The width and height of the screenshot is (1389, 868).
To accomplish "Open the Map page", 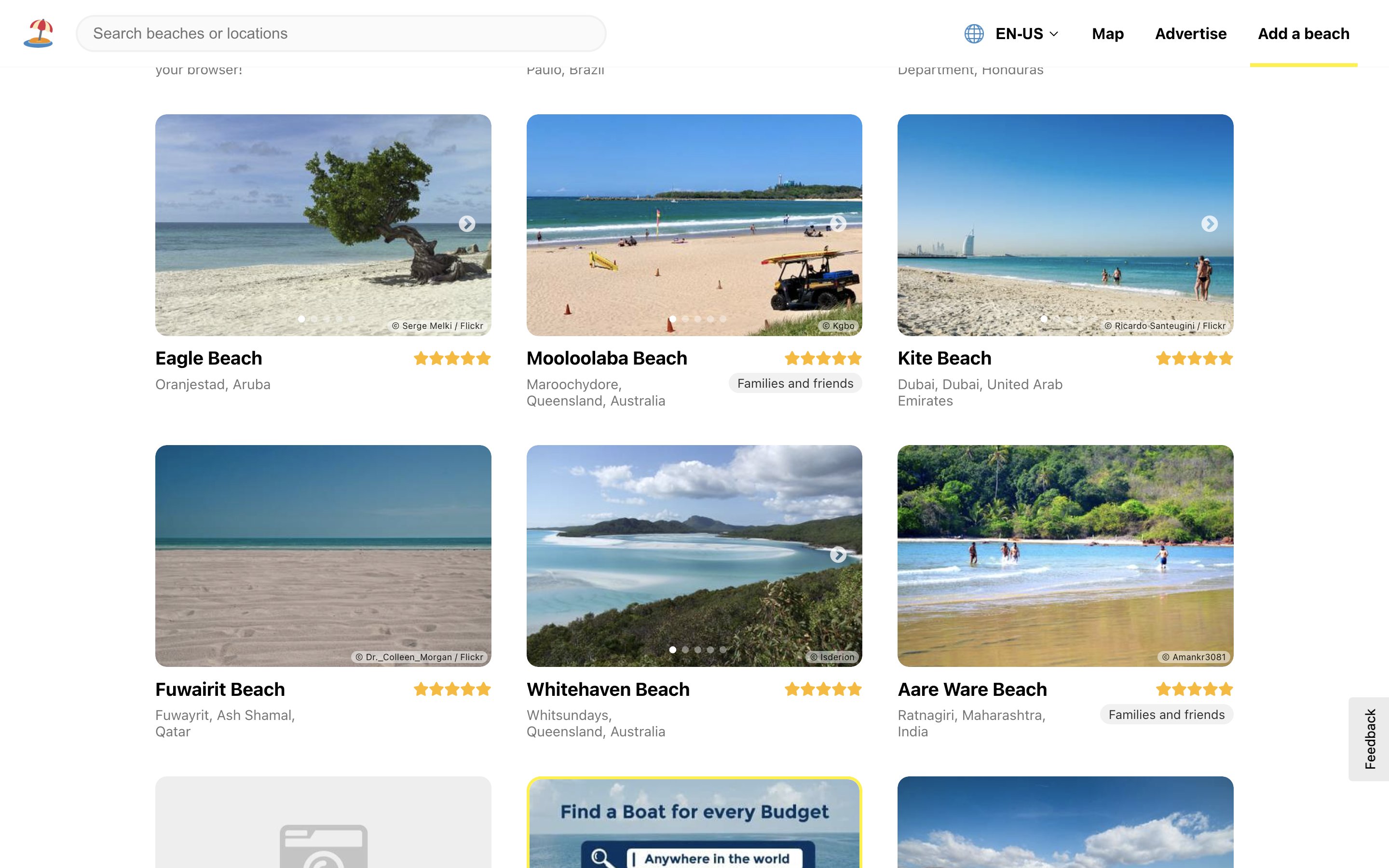I will tap(1107, 34).
